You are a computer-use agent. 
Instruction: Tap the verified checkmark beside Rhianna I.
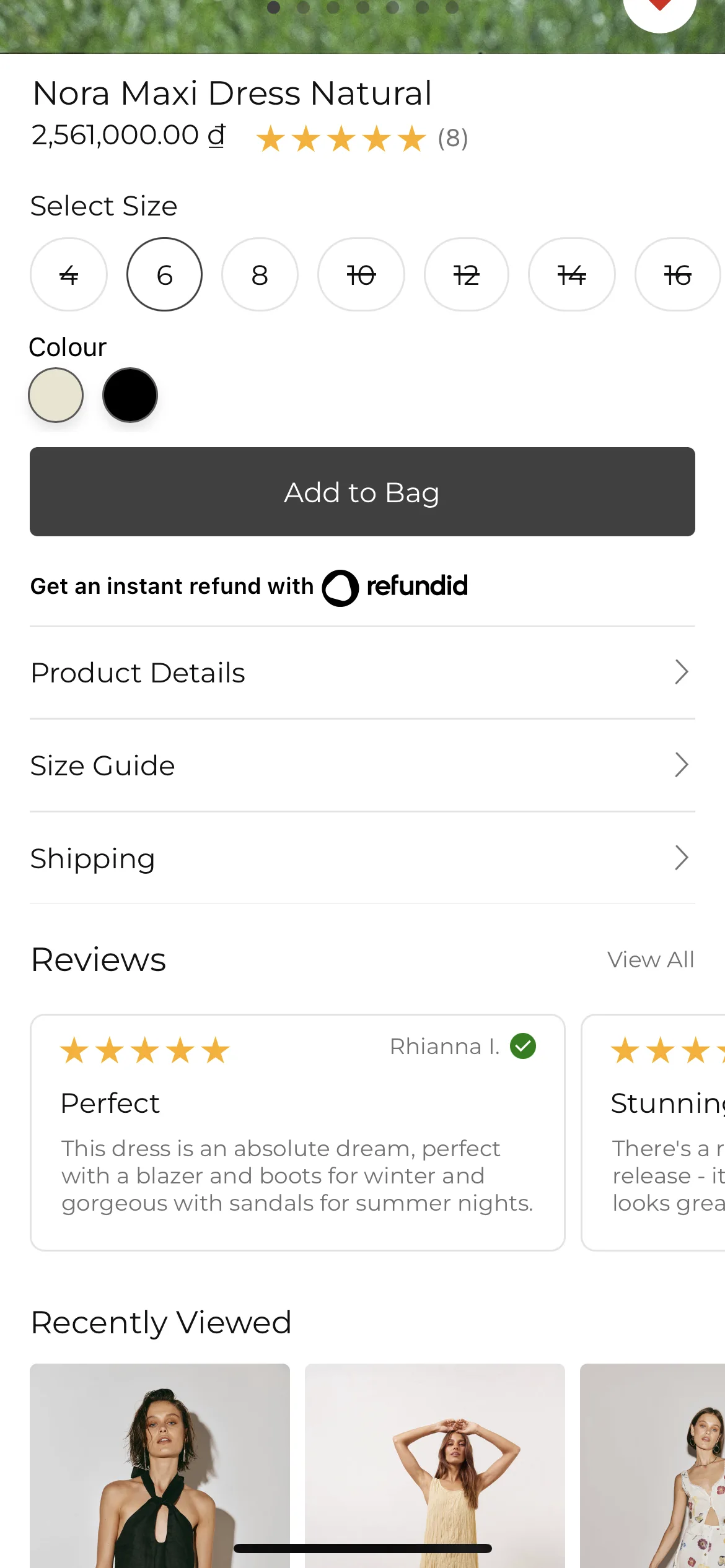[x=523, y=1047]
